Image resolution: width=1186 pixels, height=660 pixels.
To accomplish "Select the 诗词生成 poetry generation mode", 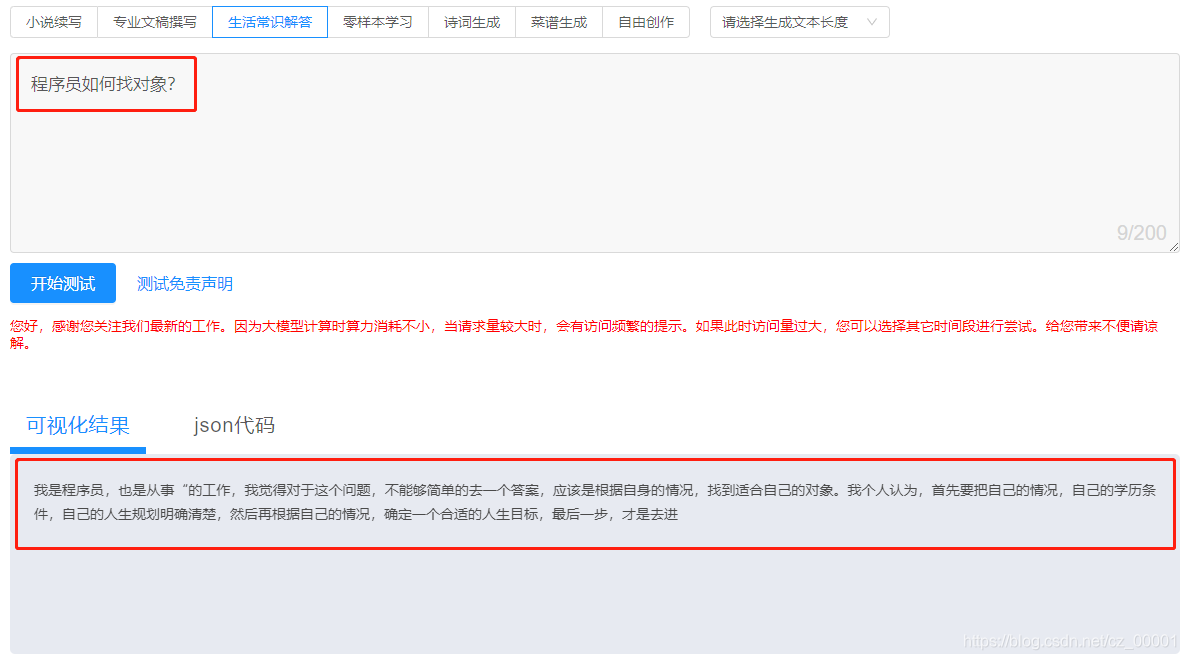I will pos(471,21).
